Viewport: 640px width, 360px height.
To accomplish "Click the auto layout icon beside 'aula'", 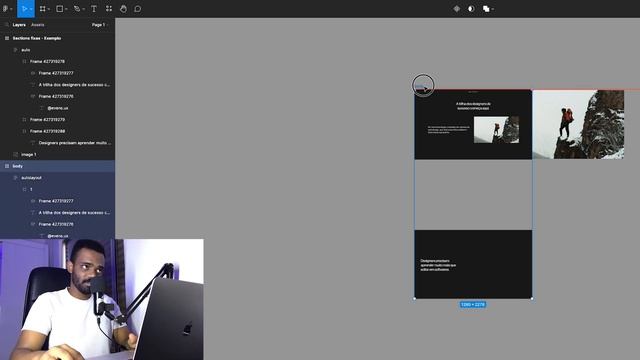I will coord(16,50).
